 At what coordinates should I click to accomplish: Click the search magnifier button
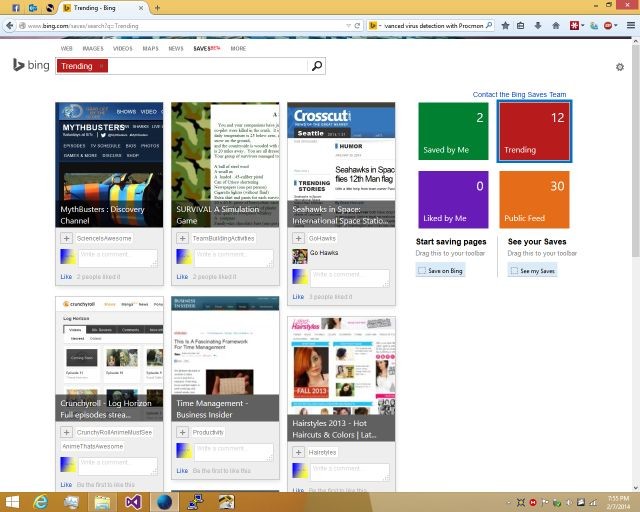coord(317,66)
